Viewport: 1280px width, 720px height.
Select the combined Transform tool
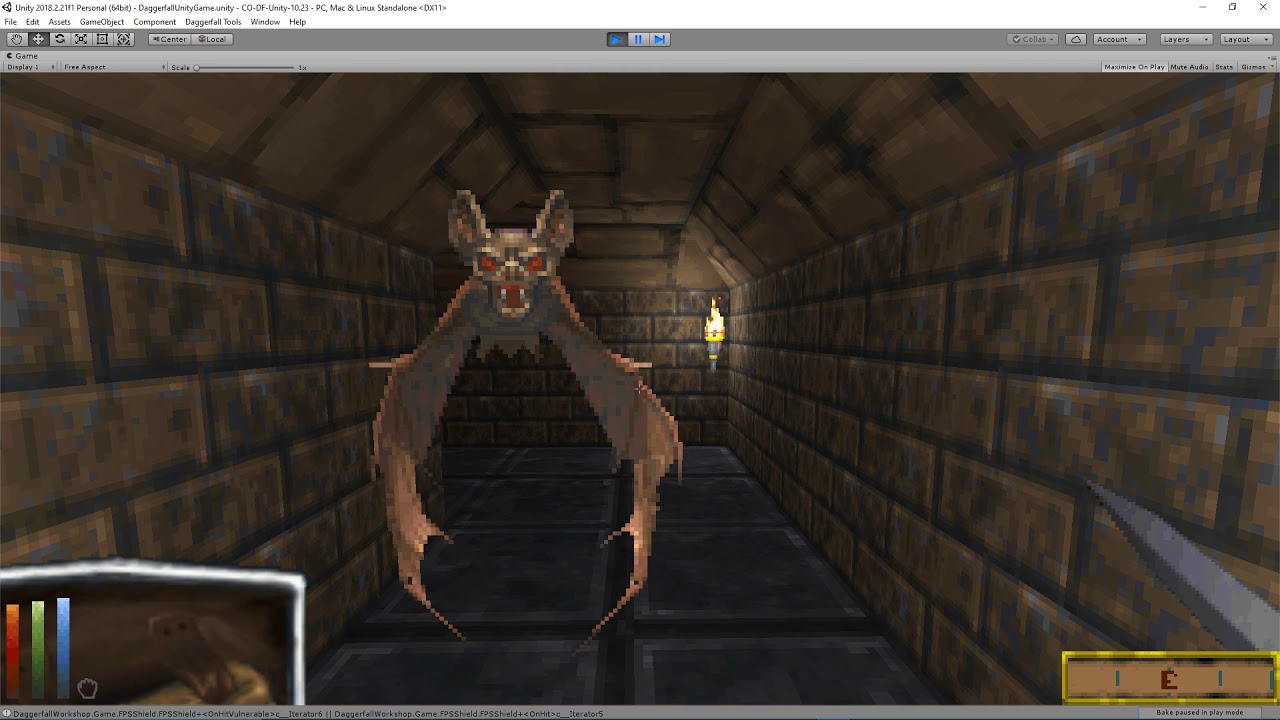pos(124,39)
